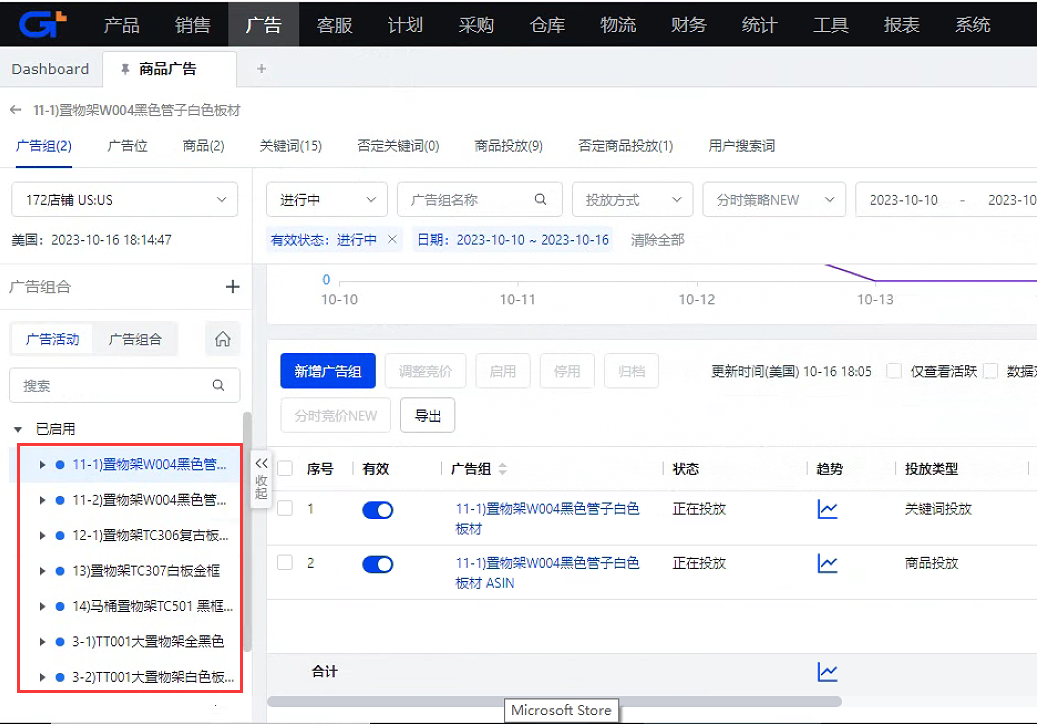
Task: Open trend chart icon for row 2
Action: (x=827, y=564)
